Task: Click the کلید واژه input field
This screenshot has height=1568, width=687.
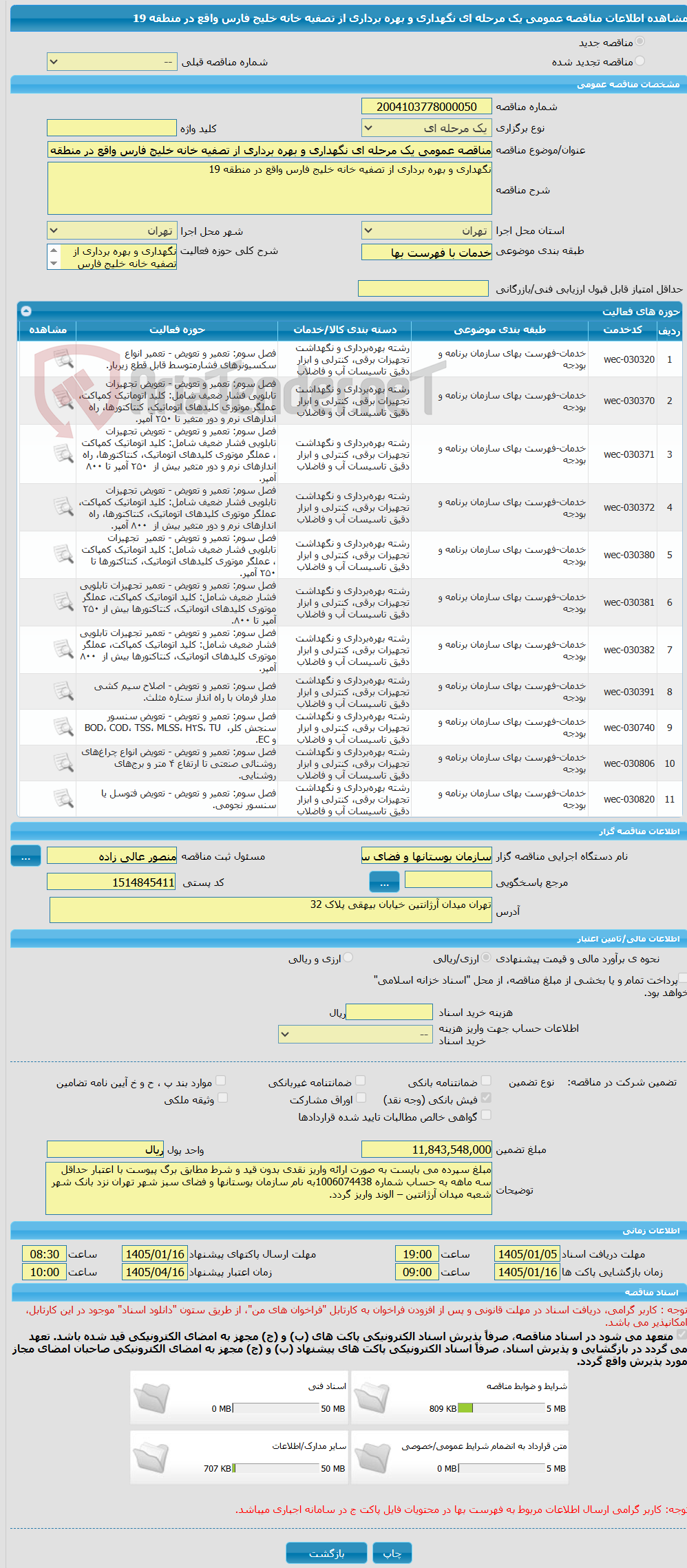Action: pyautogui.click(x=112, y=128)
